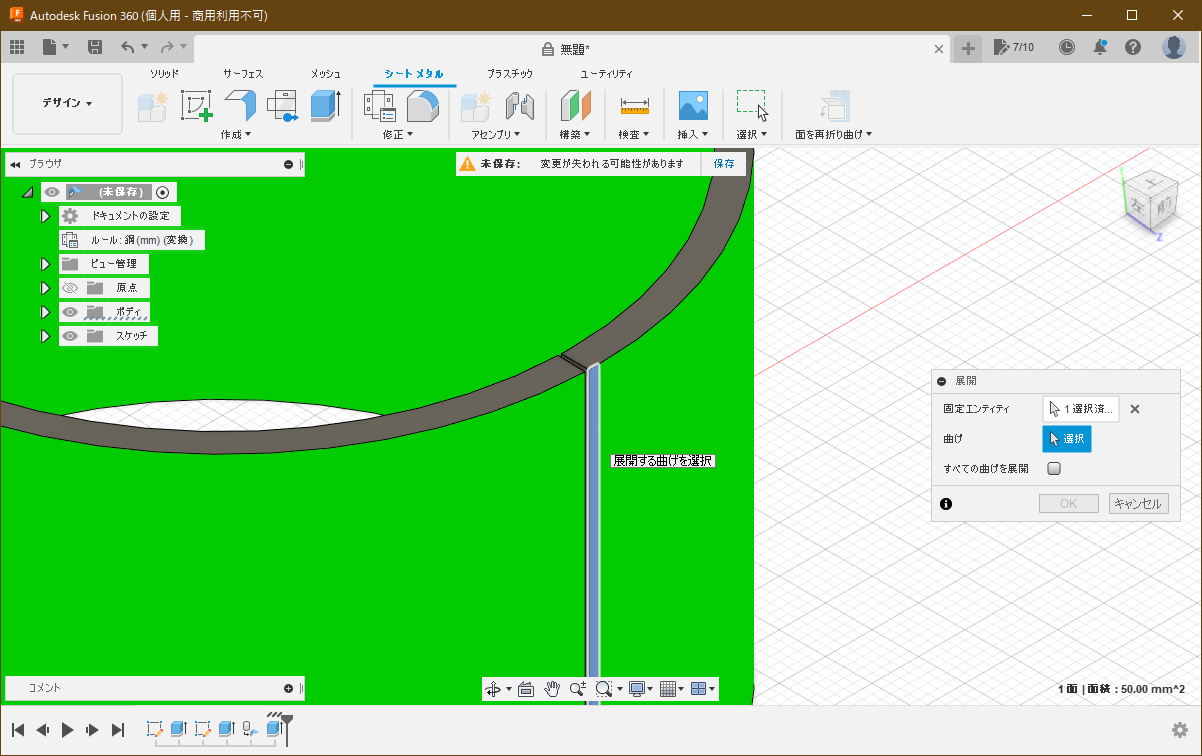Redo the last action

tap(167, 47)
